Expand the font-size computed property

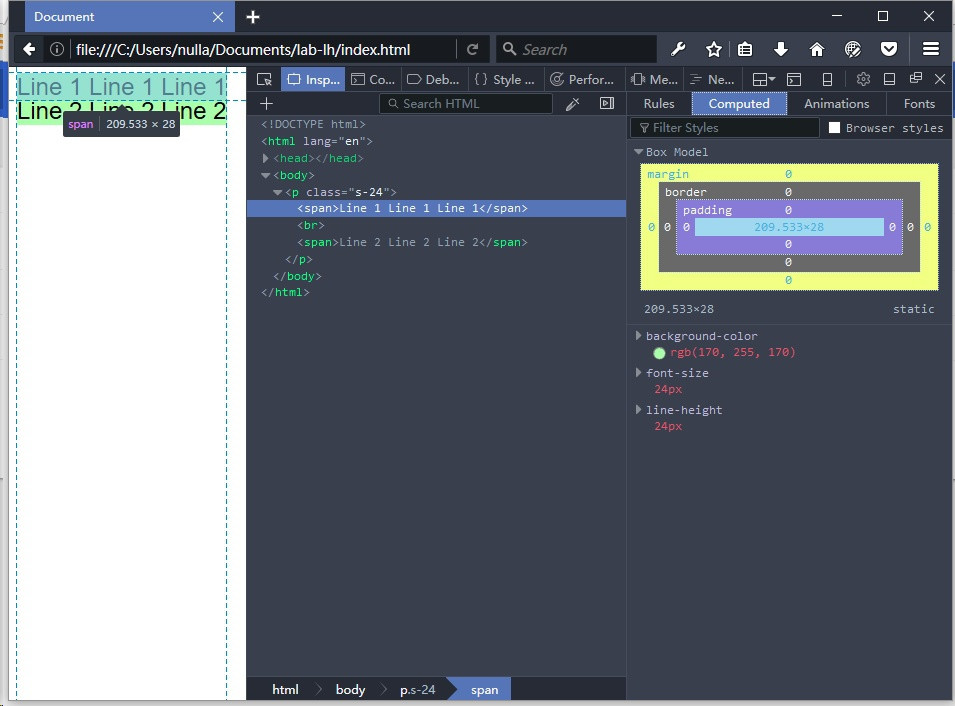click(639, 373)
